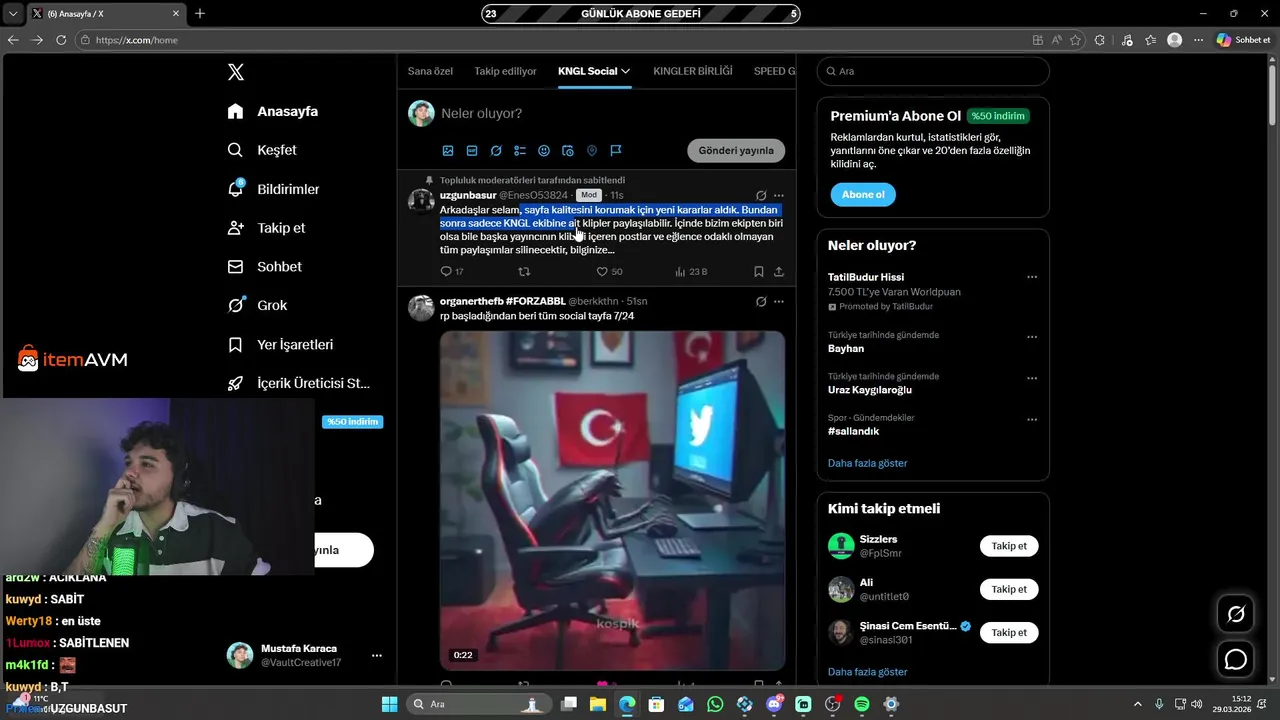The image size is (1280, 720).
Task: Open Anasayfa in the left sidebar
Action: [x=273, y=111]
